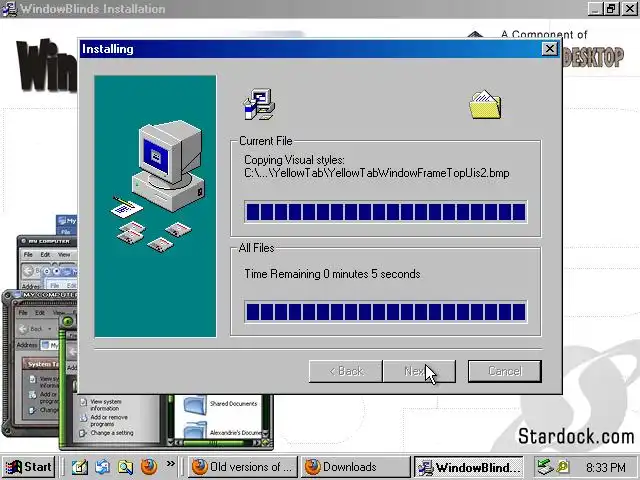Image resolution: width=640 pixels, height=480 pixels.
Task: Close the Installing dialog using the X
Action: (x=549, y=49)
